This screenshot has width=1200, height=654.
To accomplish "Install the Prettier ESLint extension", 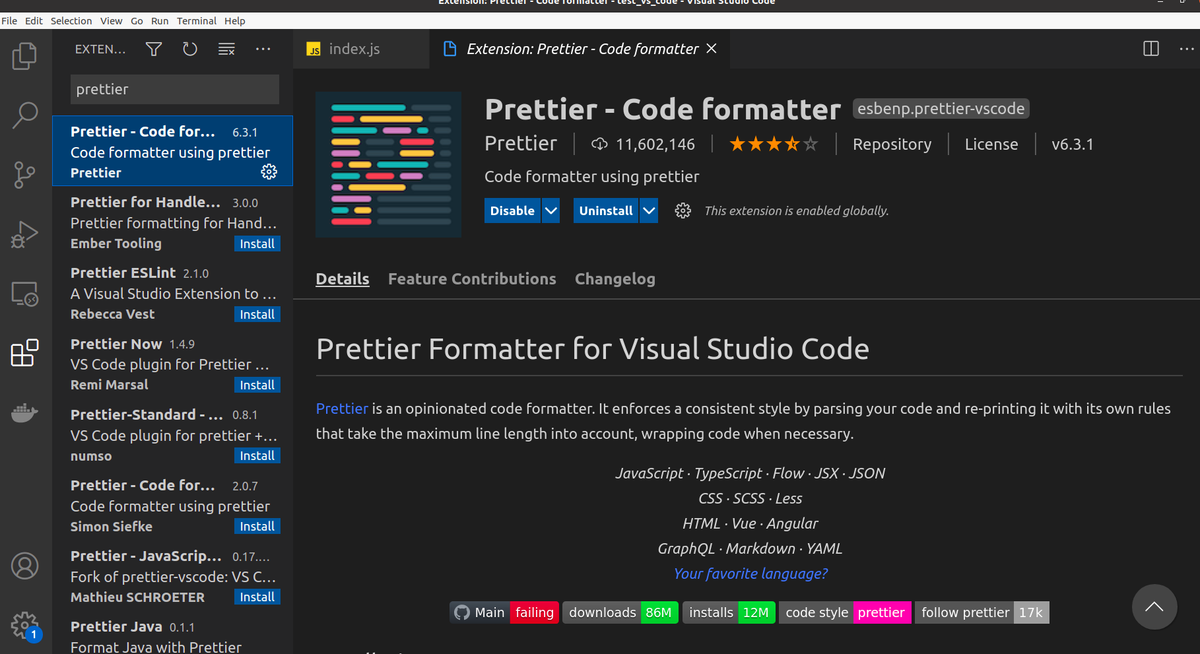I will pos(257,314).
